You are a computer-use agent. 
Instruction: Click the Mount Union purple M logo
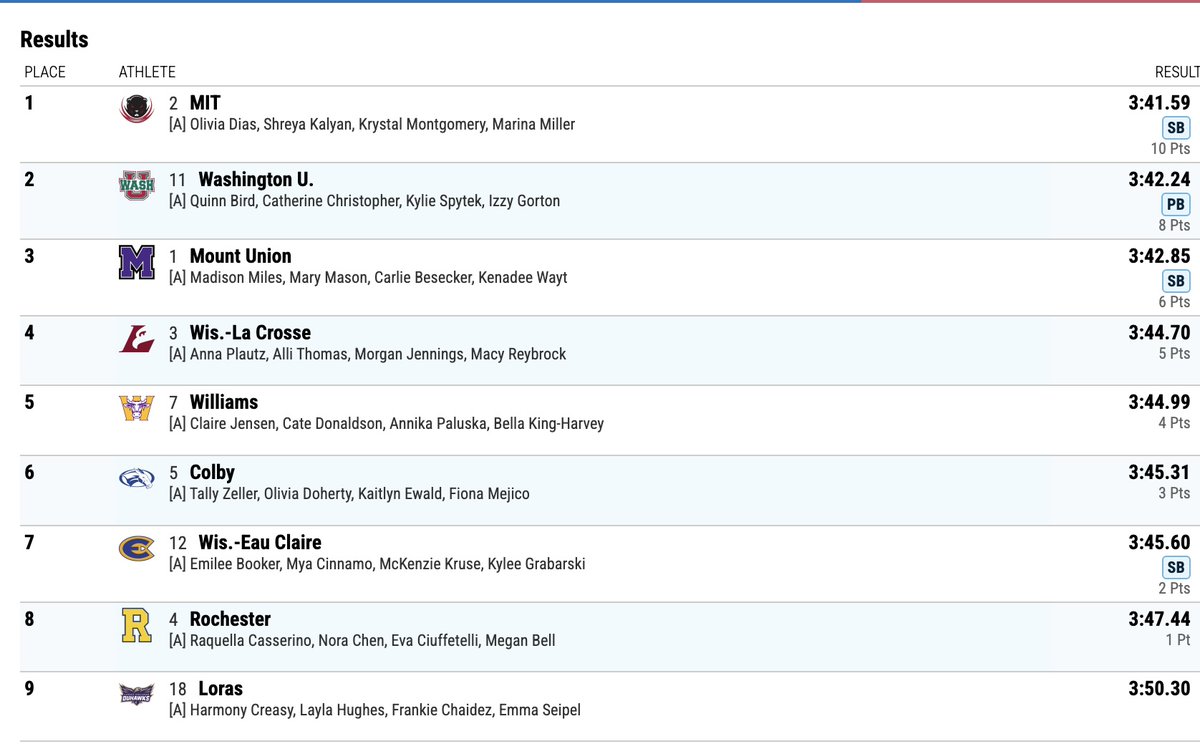135,263
